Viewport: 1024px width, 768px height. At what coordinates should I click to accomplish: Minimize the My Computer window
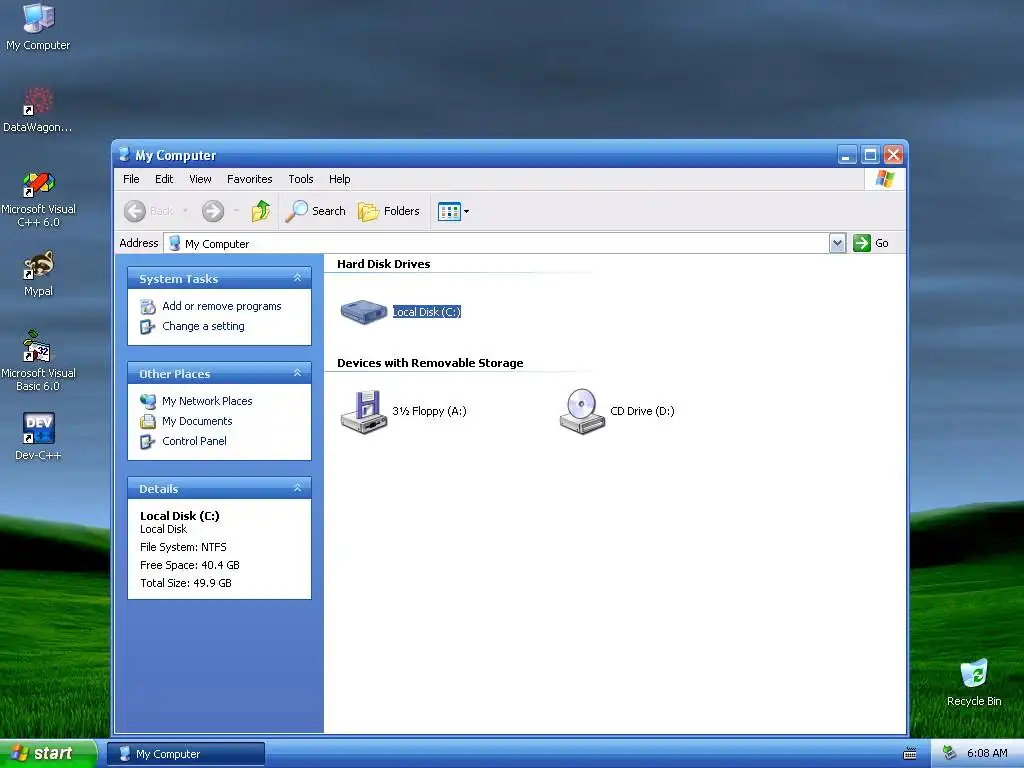[846, 155]
